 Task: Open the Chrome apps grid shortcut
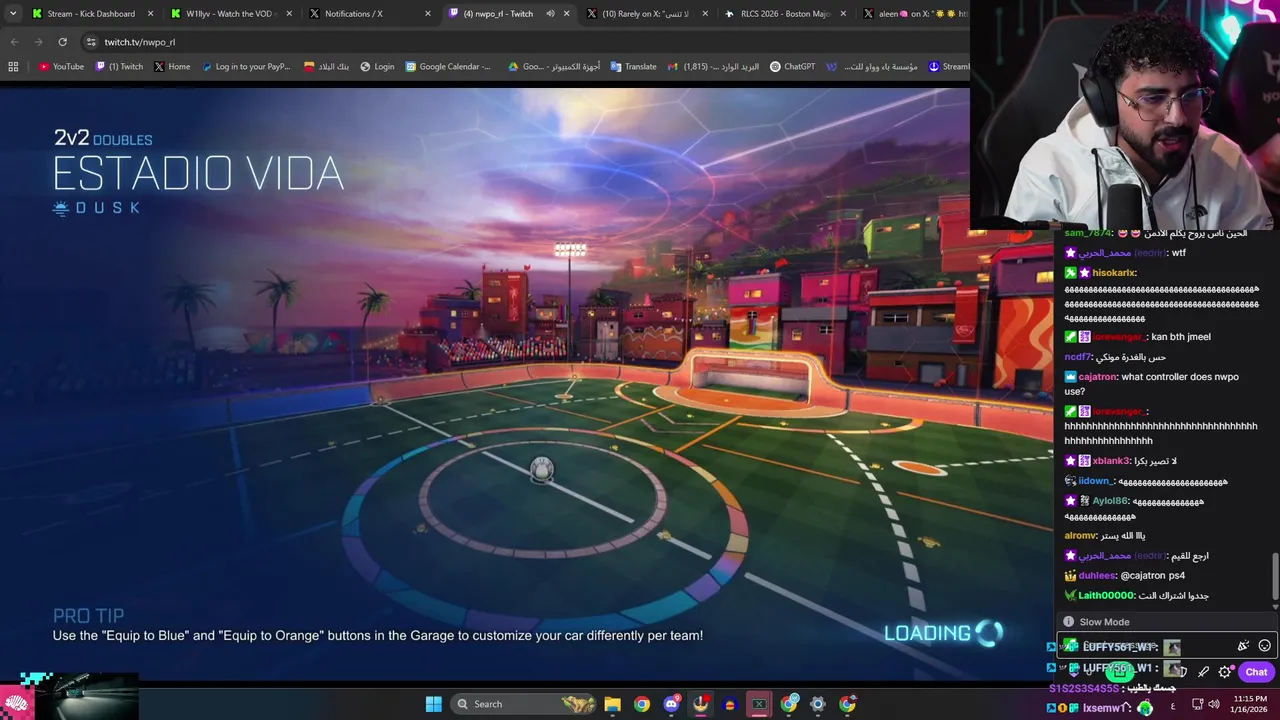tap(13, 67)
